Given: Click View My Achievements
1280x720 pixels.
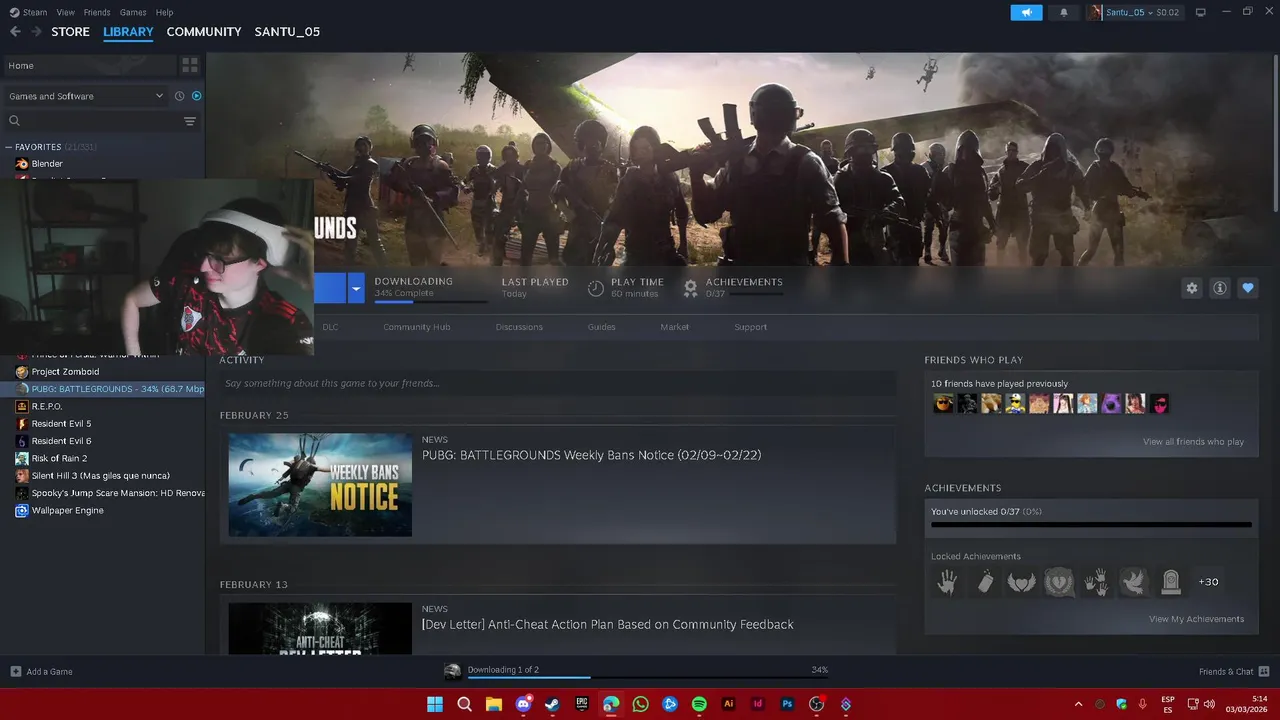Looking at the screenshot, I should pyautogui.click(x=1196, y=619).
